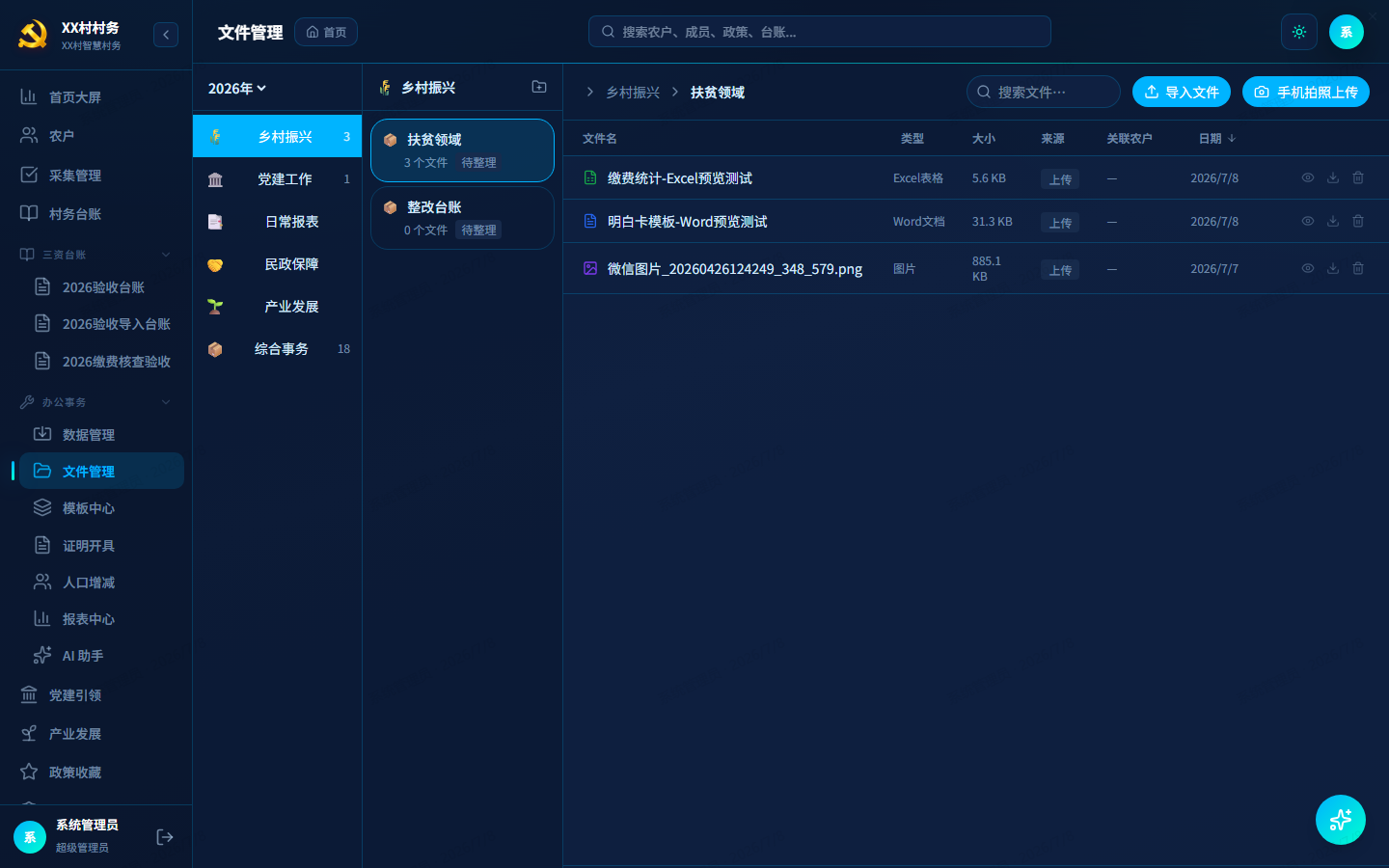The height and width of the screenshot is (868, 1389).
Task: Click the new folder icon beside 乡村振兴
Action: [x=539, y=87]
